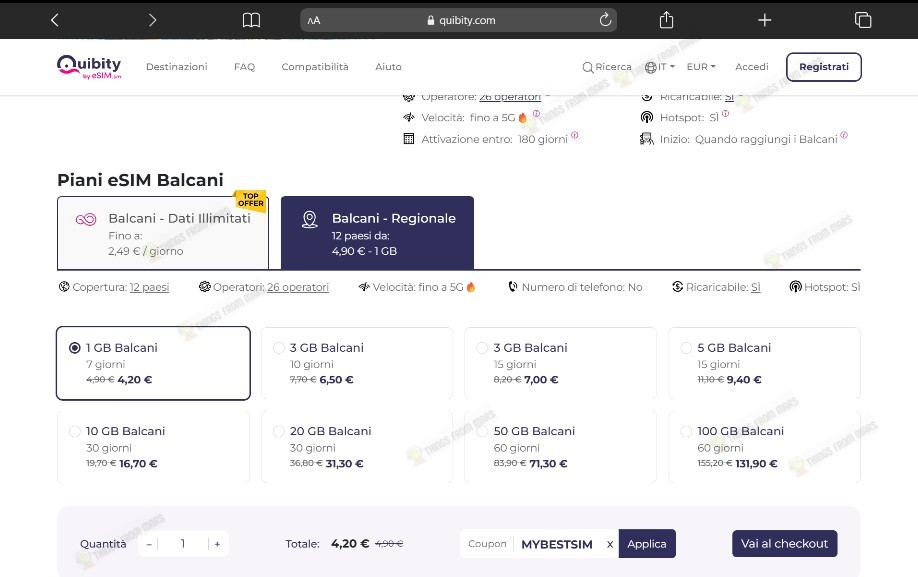
Task: Go back with the browser back arrow
Action: tap(54, 20)
